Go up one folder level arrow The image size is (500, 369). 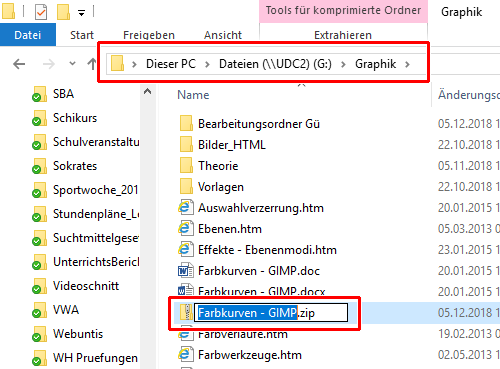pyautogui.click(x=92, y=64)
